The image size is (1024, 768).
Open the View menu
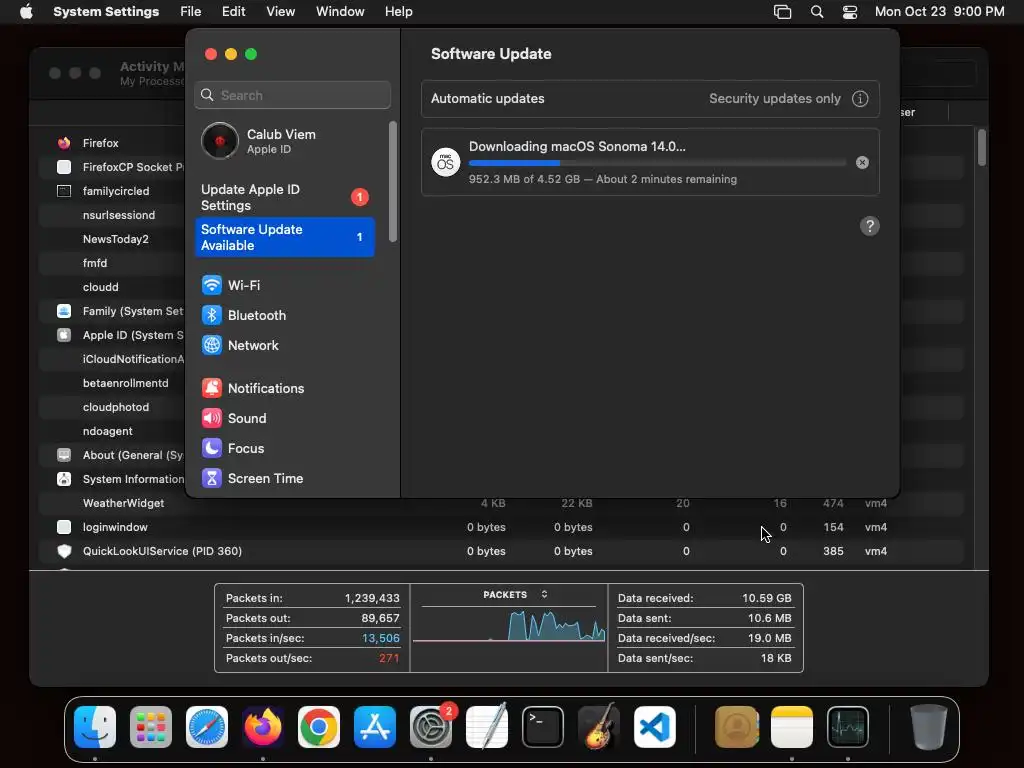tap(281, 12)
